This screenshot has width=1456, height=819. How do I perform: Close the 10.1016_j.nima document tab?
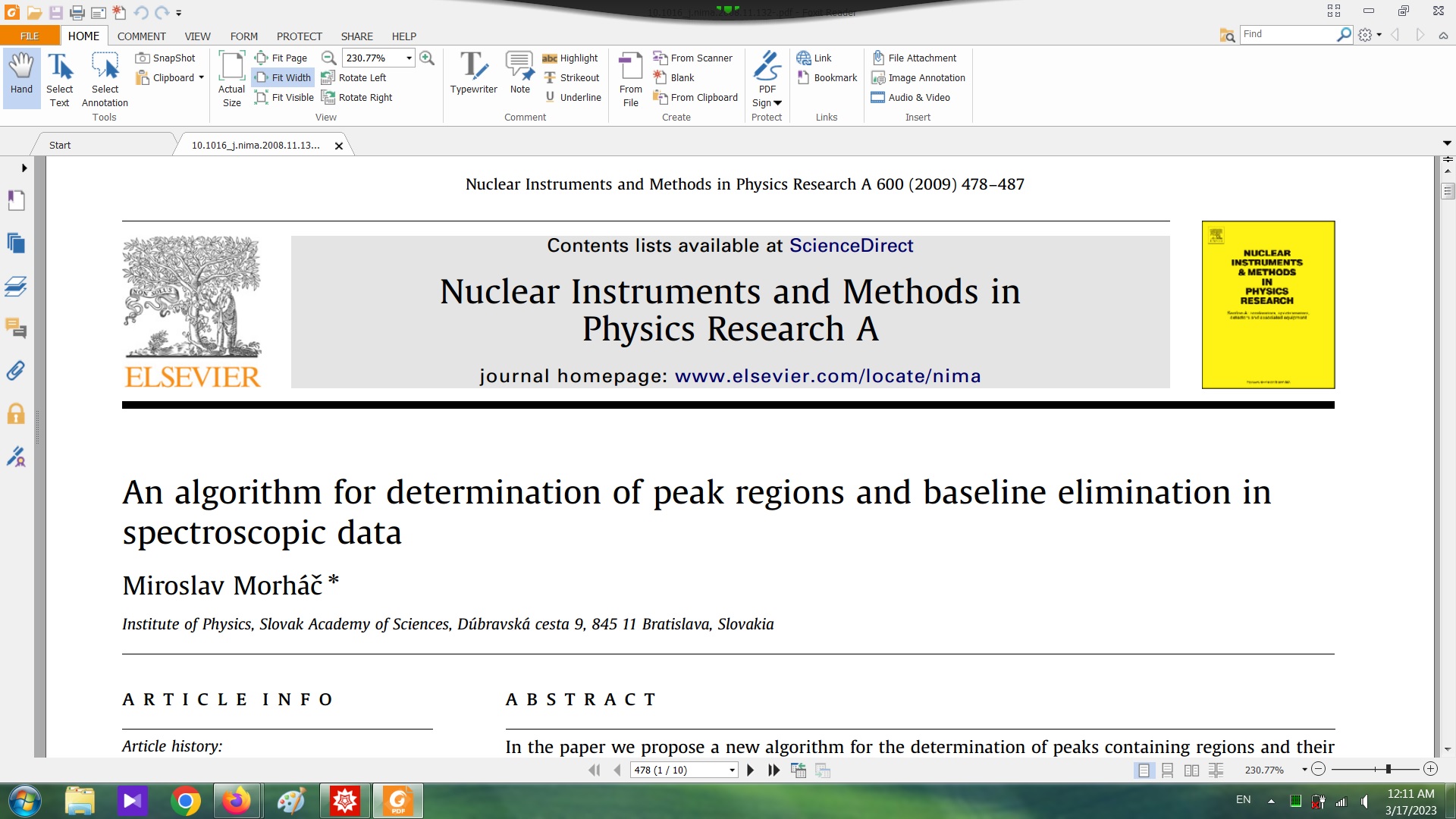click(339, 146)
